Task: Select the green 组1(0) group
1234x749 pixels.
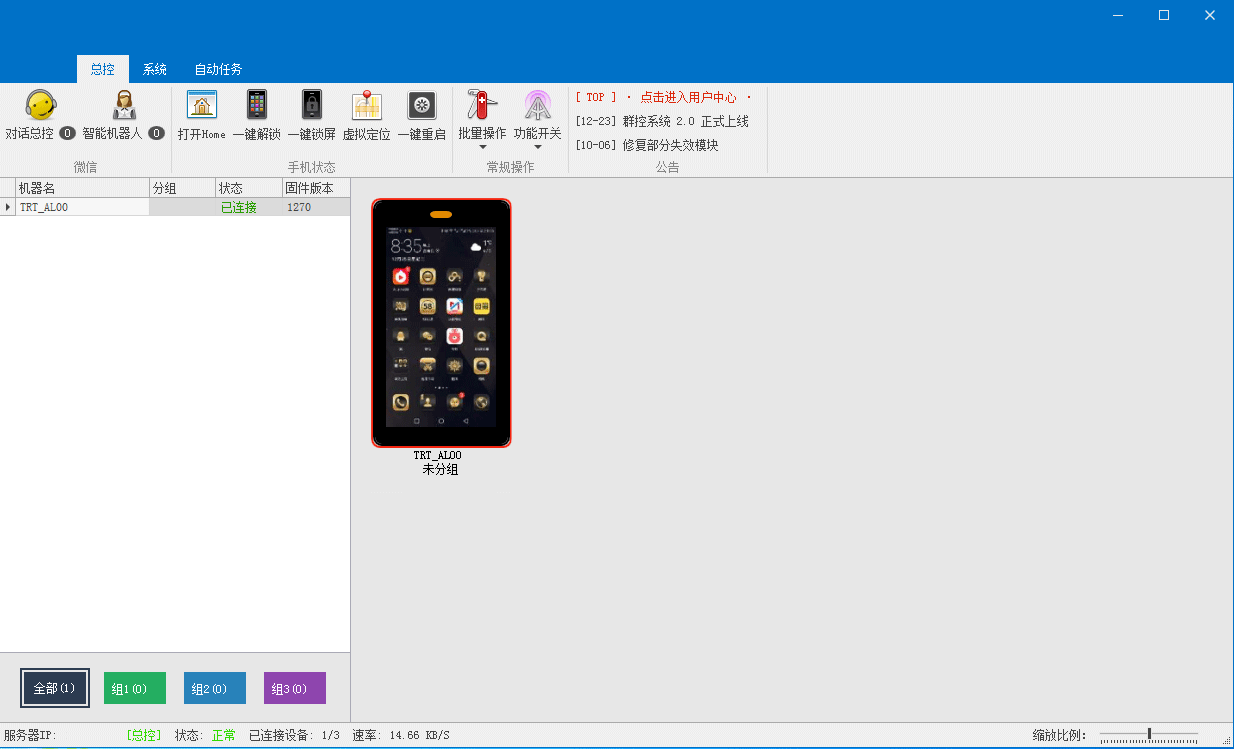Action: pyautogui.click(x=134, y=687)
